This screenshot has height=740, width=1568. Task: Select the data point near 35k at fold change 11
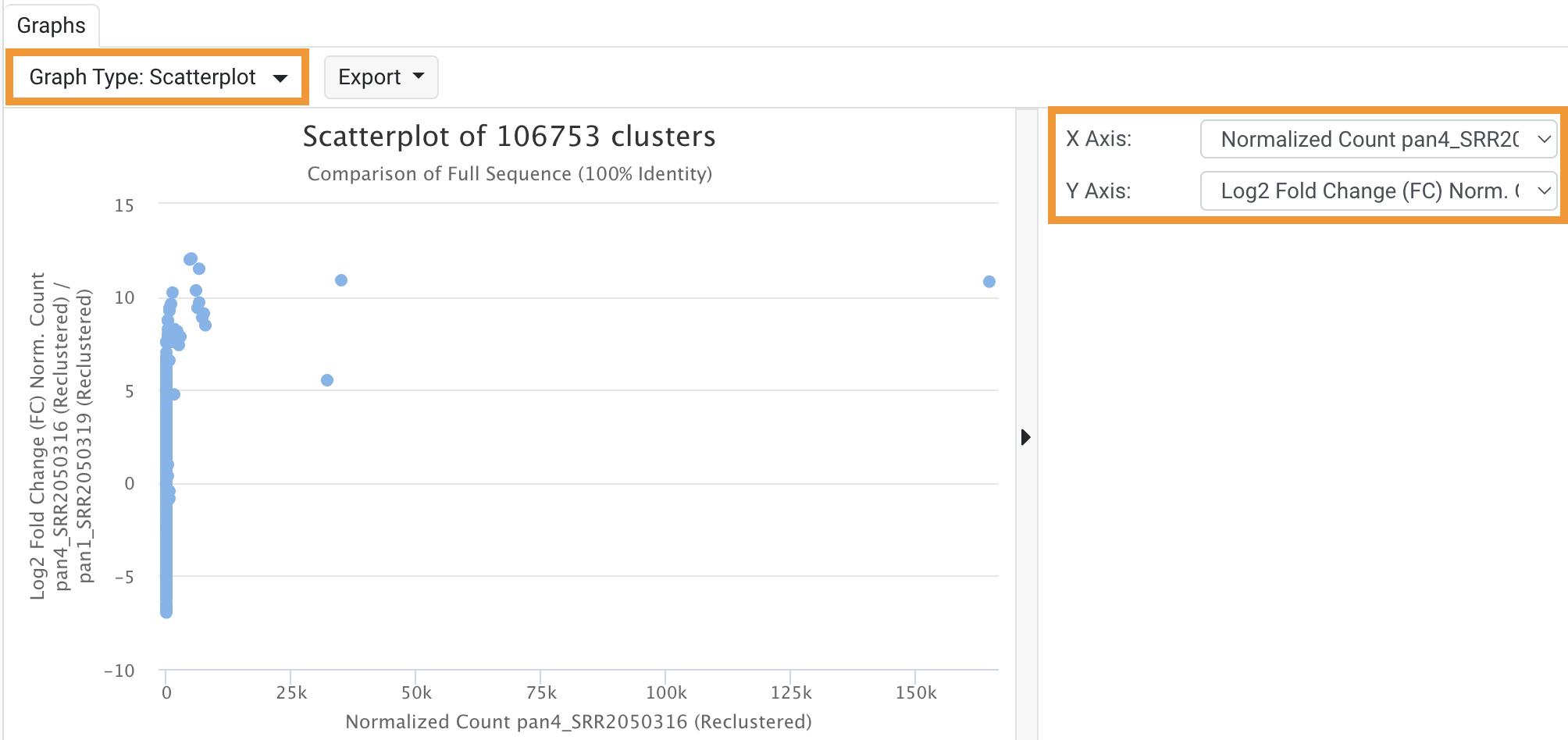coord(341,280)
